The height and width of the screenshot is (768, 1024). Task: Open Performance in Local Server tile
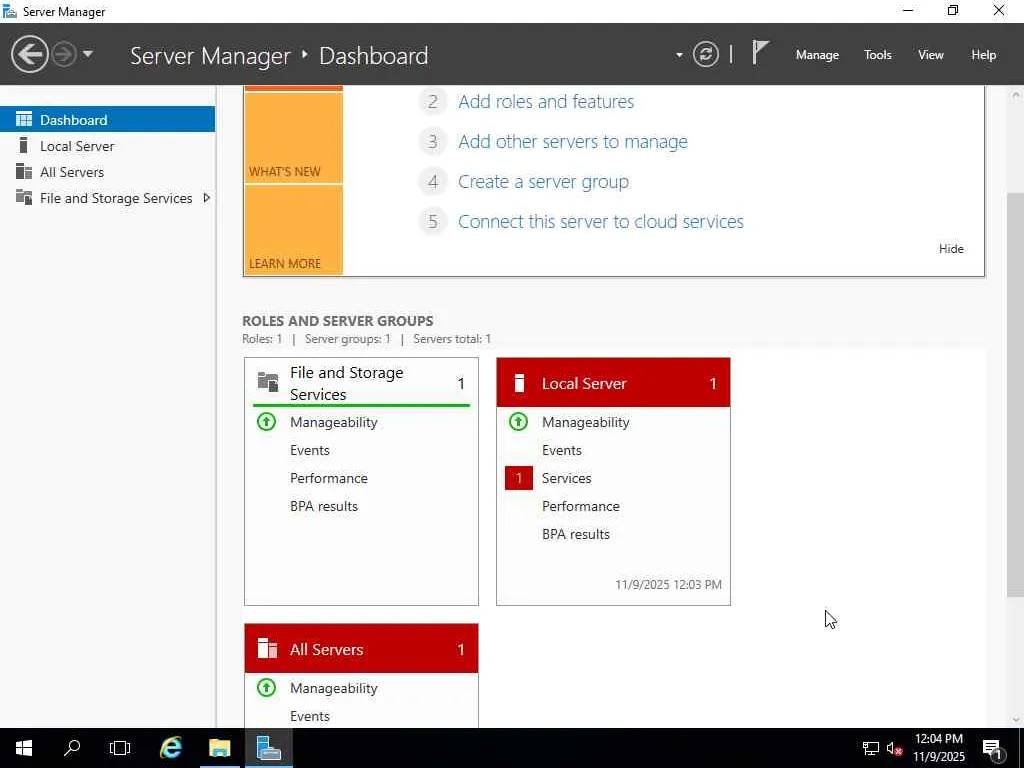[x=581, y=507]
